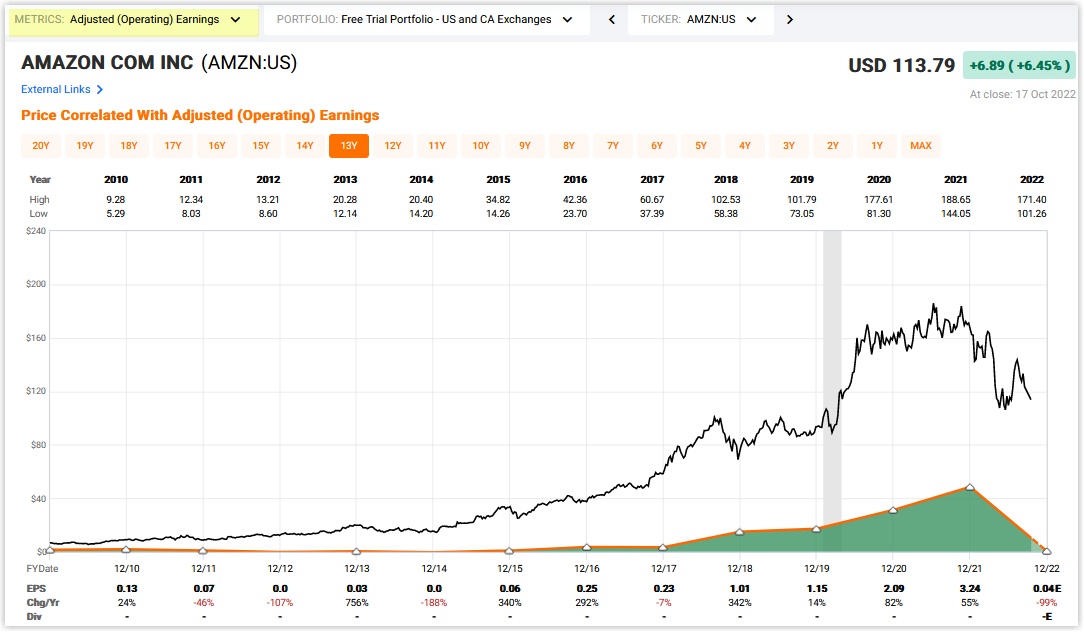
Task: Select the 16Y time range
Action: pyautogui.click(x=217, y=146)
